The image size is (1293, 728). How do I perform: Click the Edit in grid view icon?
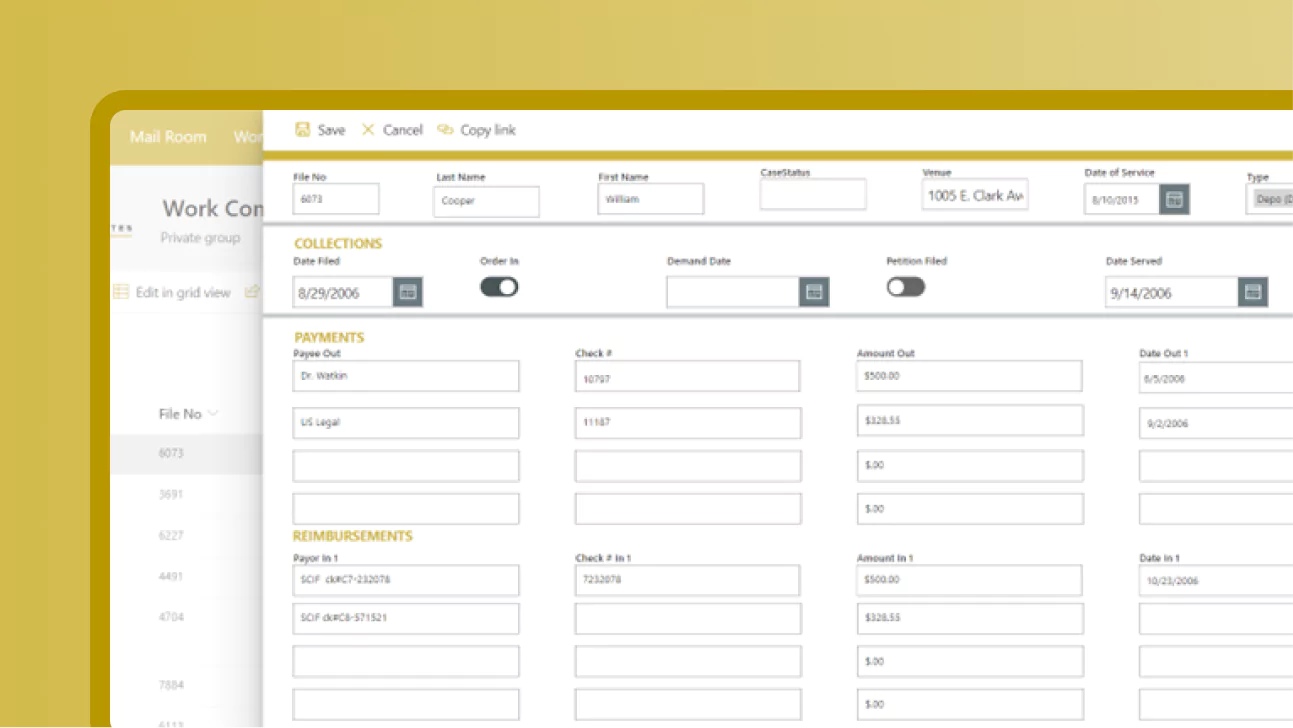pos(121,292)
